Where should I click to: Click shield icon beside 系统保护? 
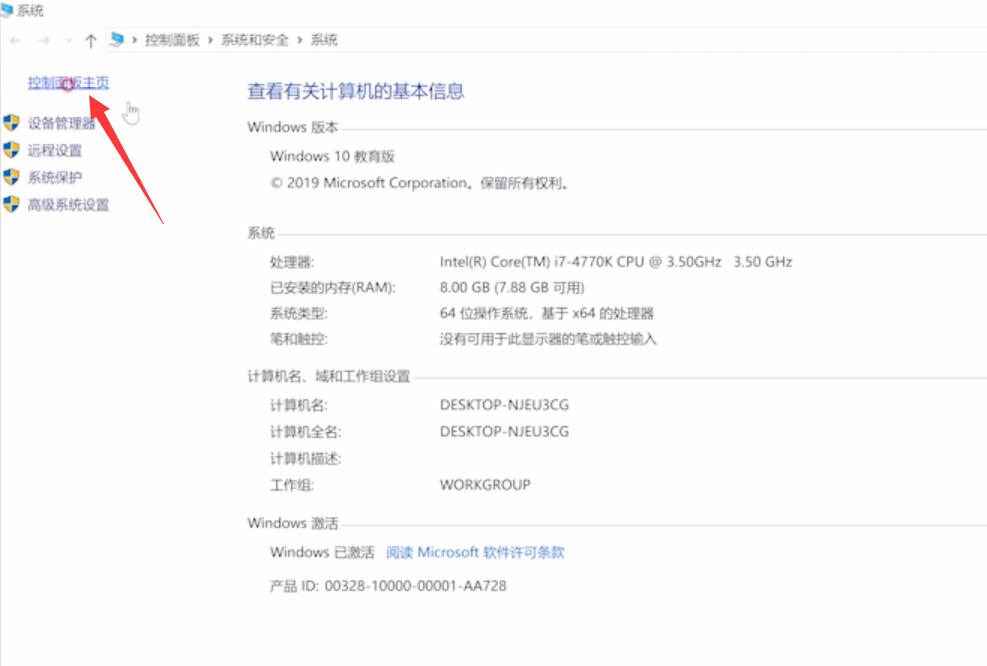click(11, 177)
